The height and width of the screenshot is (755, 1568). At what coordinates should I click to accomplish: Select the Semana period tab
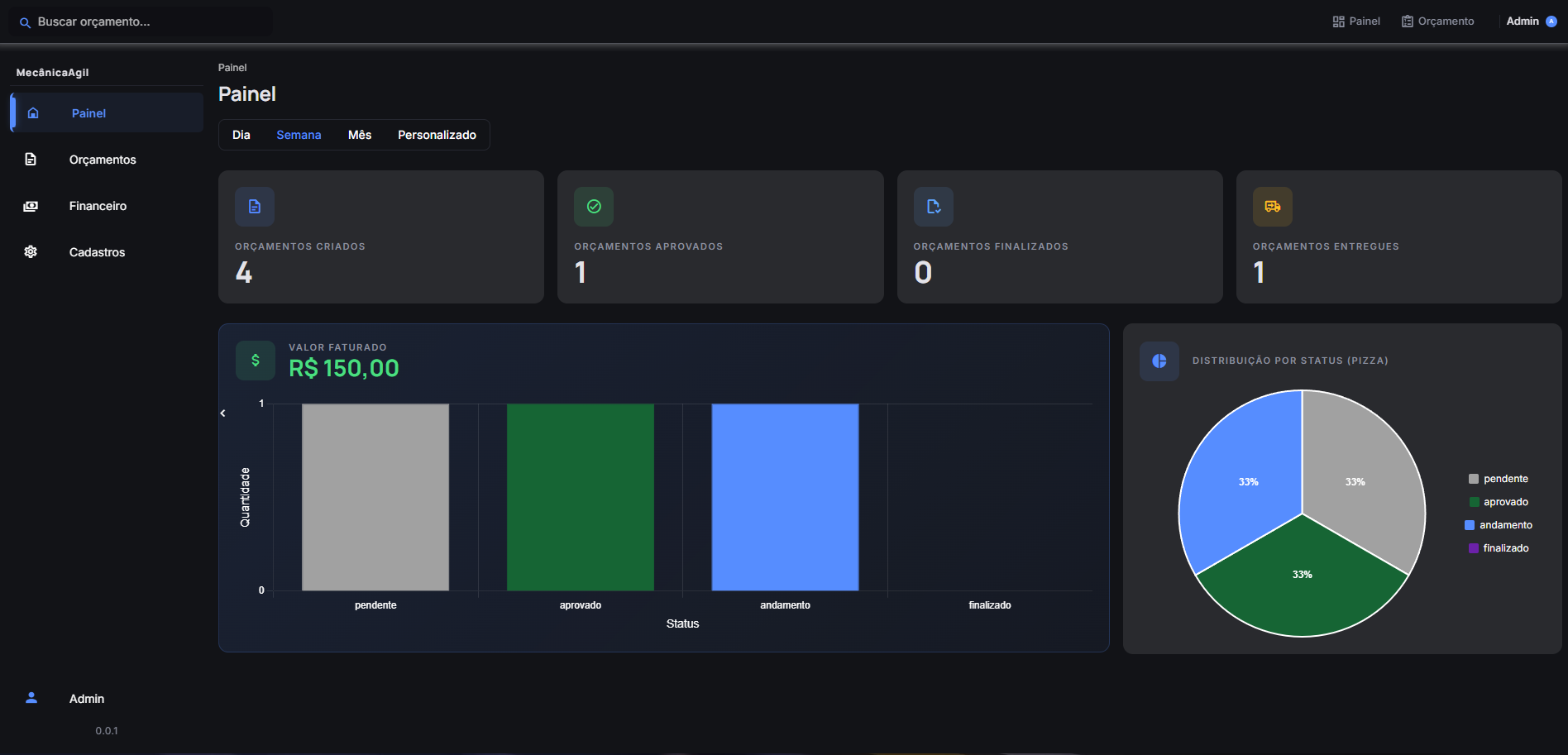(x=299, y=135)
